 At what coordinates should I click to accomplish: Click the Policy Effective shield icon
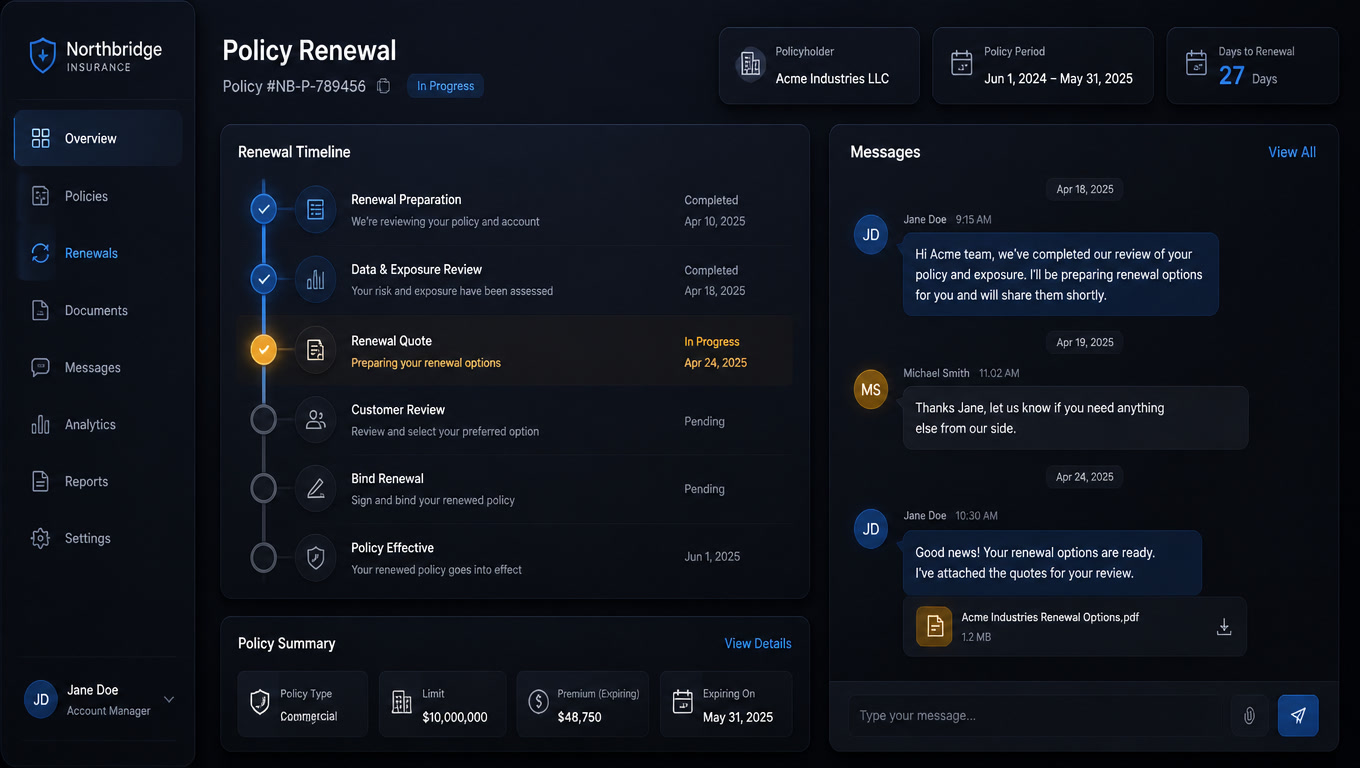coord(316,558)
